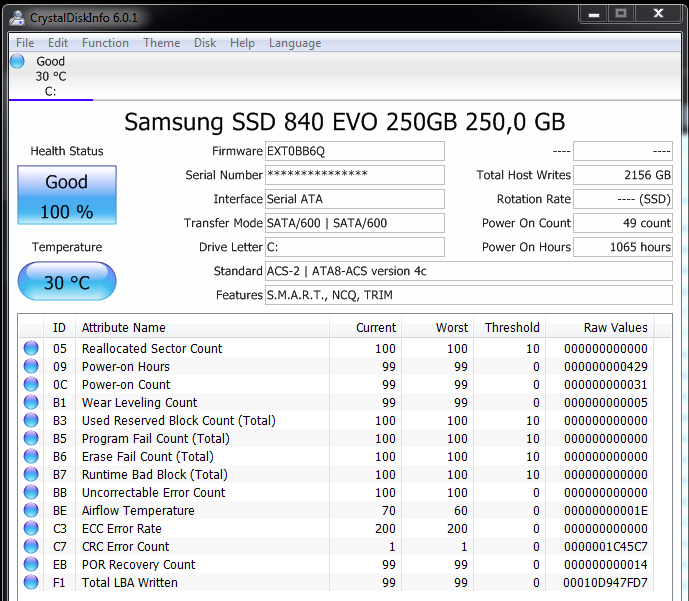Select the Airflow Temperature attribute name

tap(138, 510)
